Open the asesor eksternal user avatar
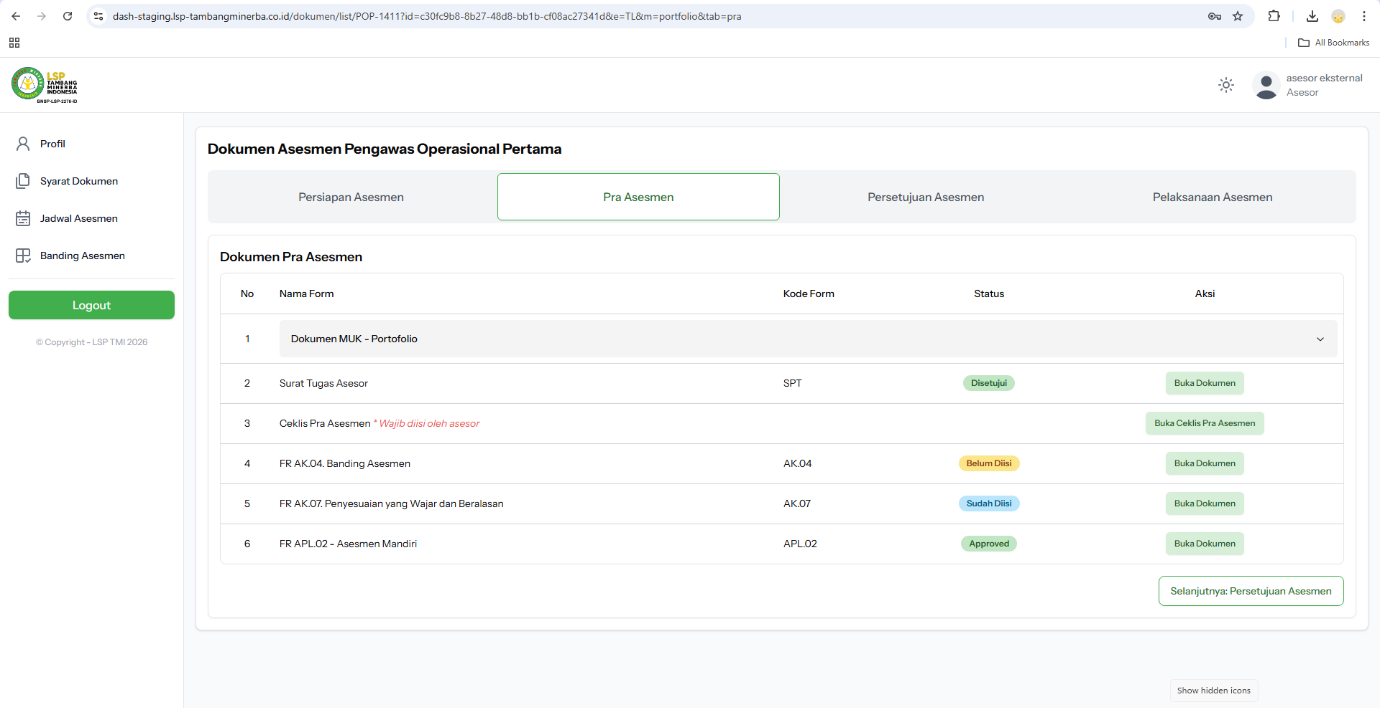This screenshot has height=708, width=1380. [1266, 85]
